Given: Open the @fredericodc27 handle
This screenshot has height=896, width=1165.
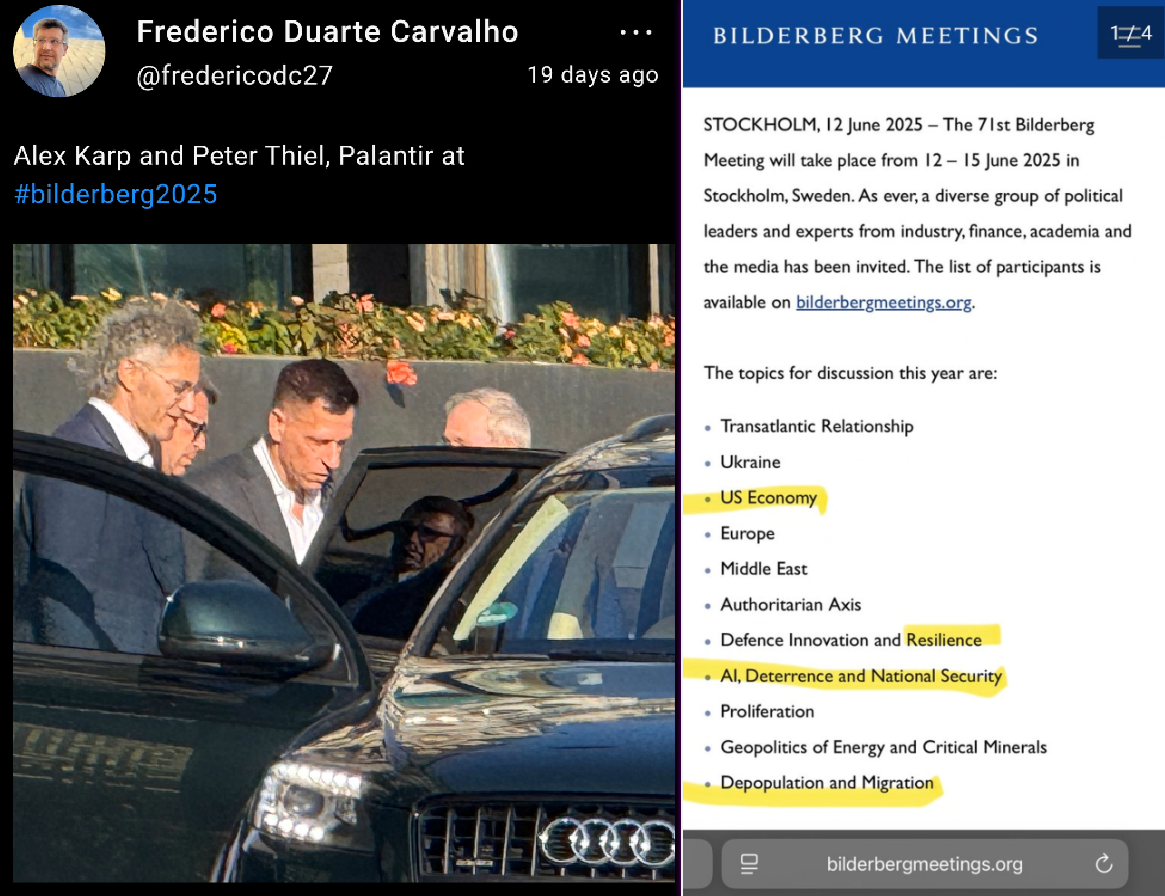Looking at the screenshot, I should point(234,75).
